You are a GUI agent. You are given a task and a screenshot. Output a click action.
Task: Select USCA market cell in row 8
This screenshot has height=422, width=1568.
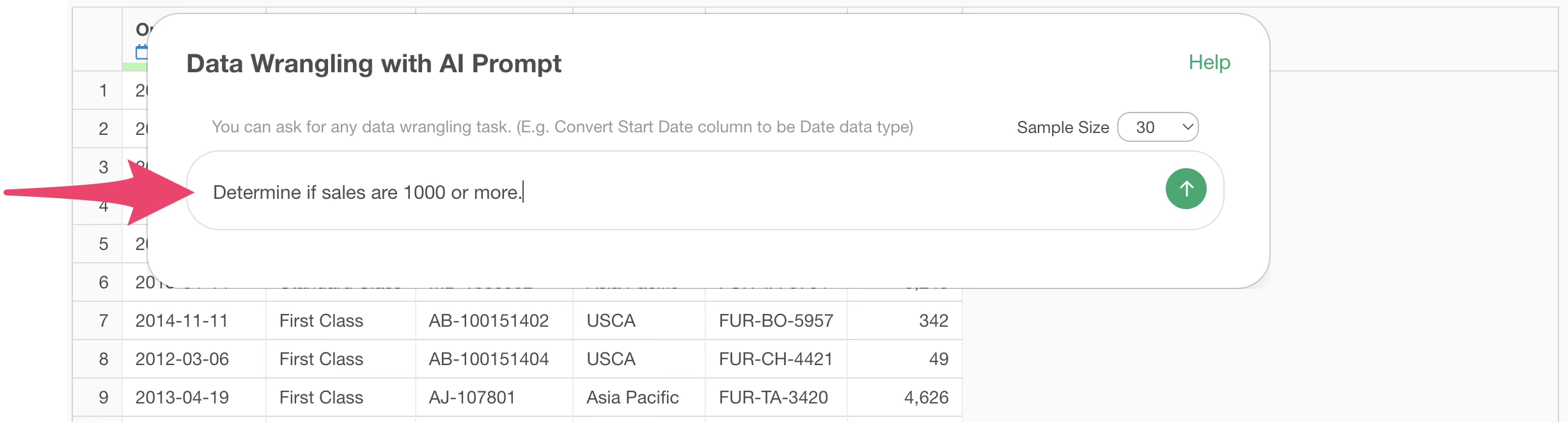611,359
